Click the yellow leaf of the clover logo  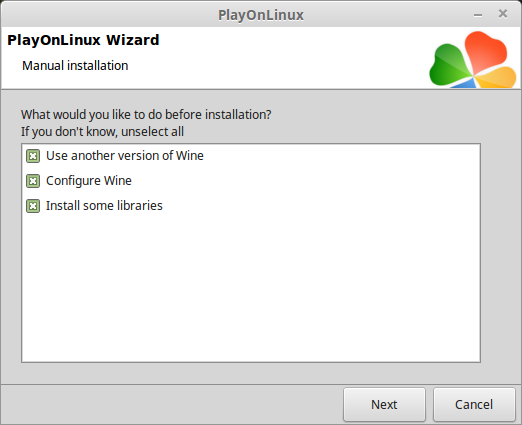(498, 78)
